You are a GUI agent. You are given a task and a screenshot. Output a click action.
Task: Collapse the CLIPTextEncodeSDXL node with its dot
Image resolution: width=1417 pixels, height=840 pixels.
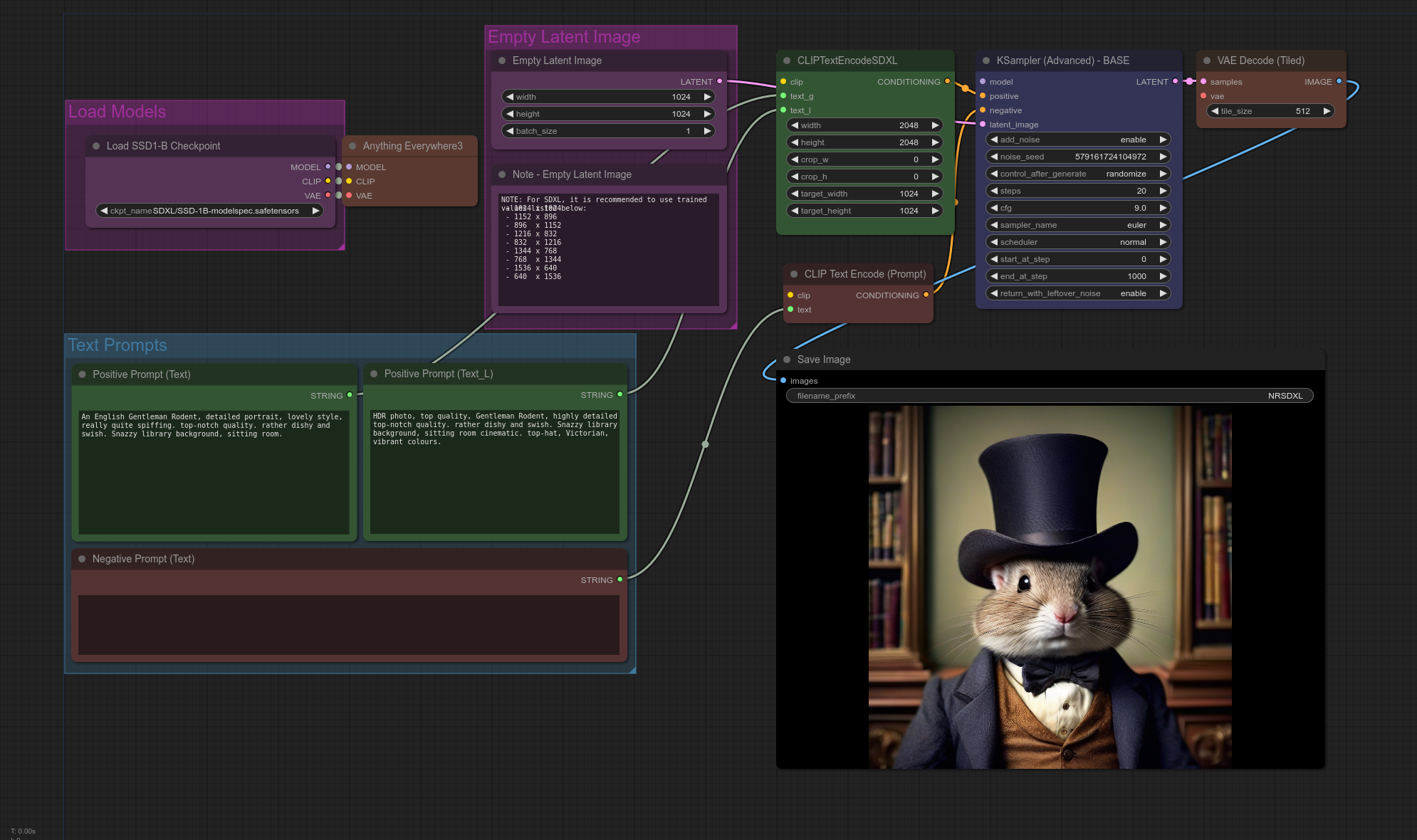(x=787, y=61)
